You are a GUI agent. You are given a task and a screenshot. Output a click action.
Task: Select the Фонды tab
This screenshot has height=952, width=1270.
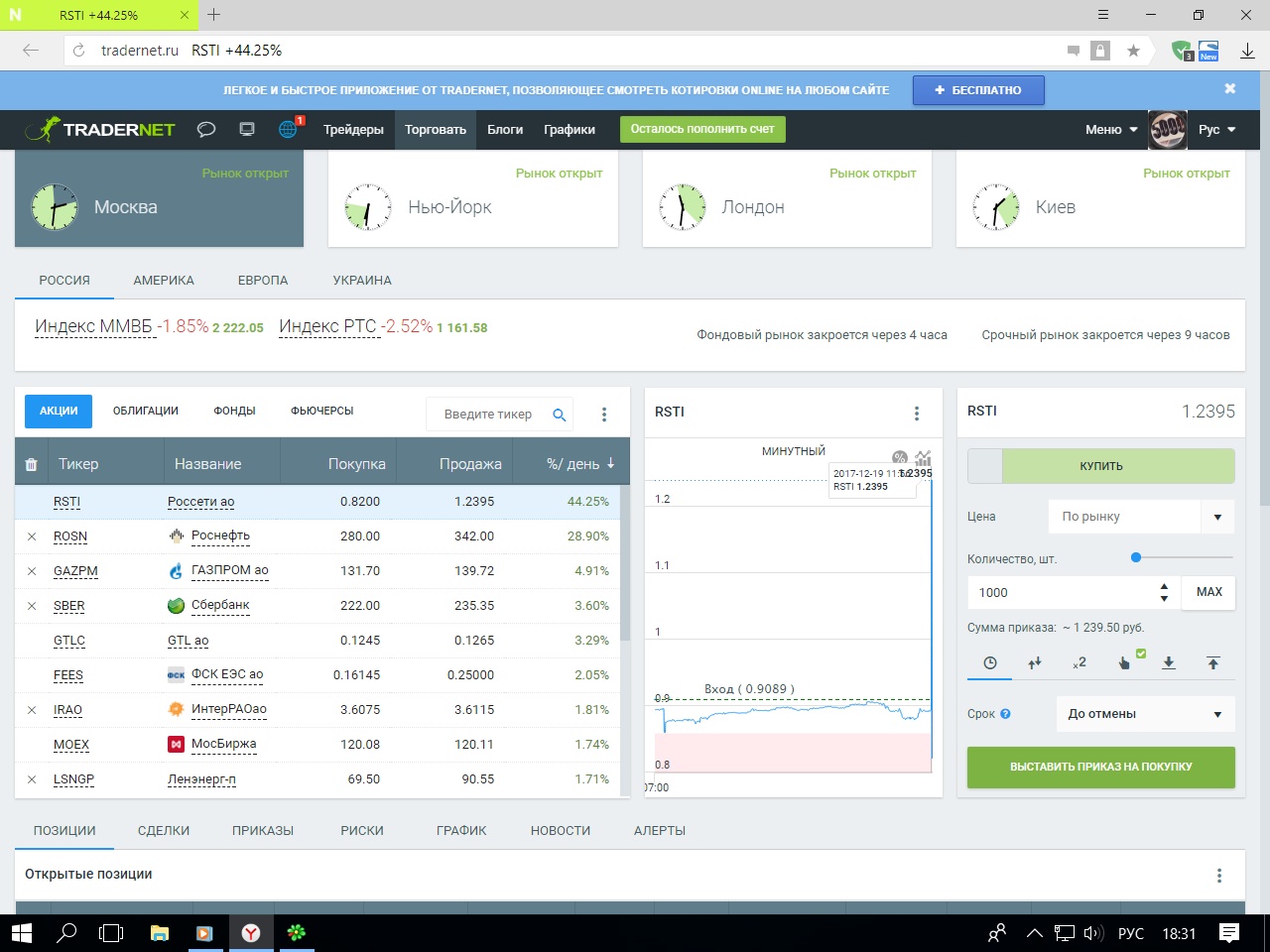(234, 411)
